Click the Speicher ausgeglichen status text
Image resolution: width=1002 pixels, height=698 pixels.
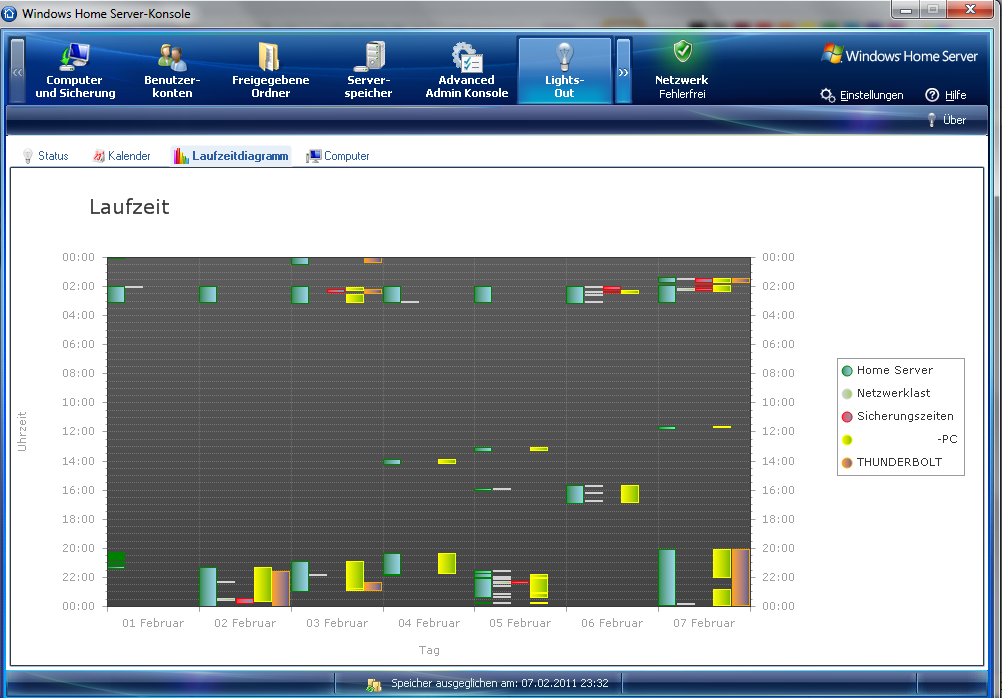[x=500, y=683]
